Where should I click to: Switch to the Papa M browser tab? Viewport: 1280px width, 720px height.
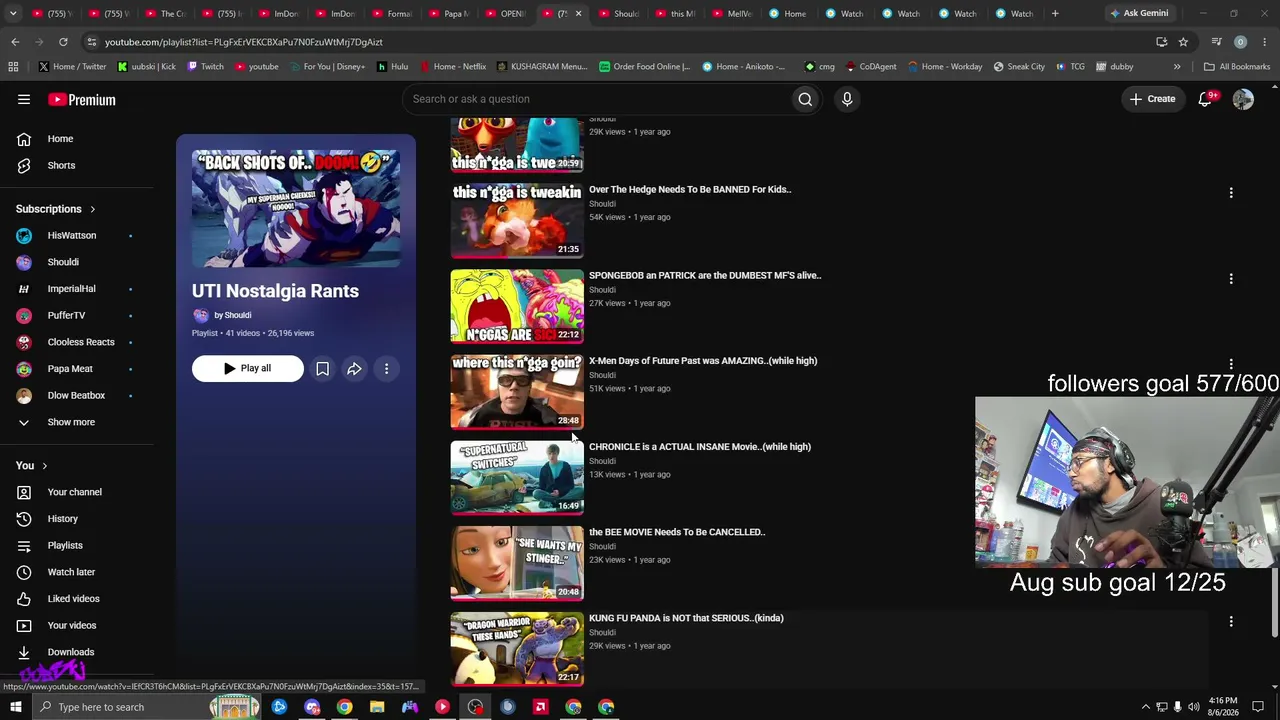pos(449,14)
